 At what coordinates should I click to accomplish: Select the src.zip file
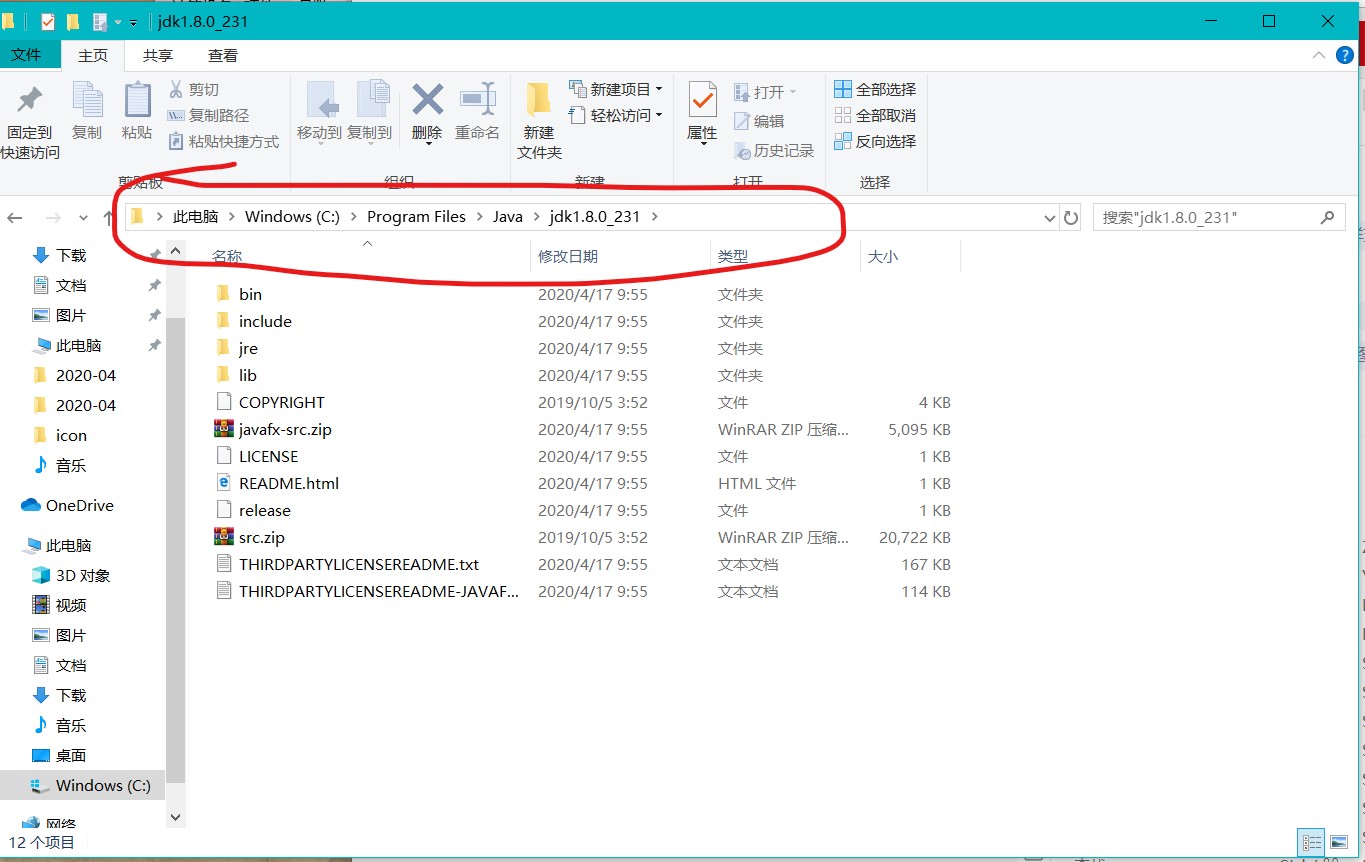click(x=262, y=537)
